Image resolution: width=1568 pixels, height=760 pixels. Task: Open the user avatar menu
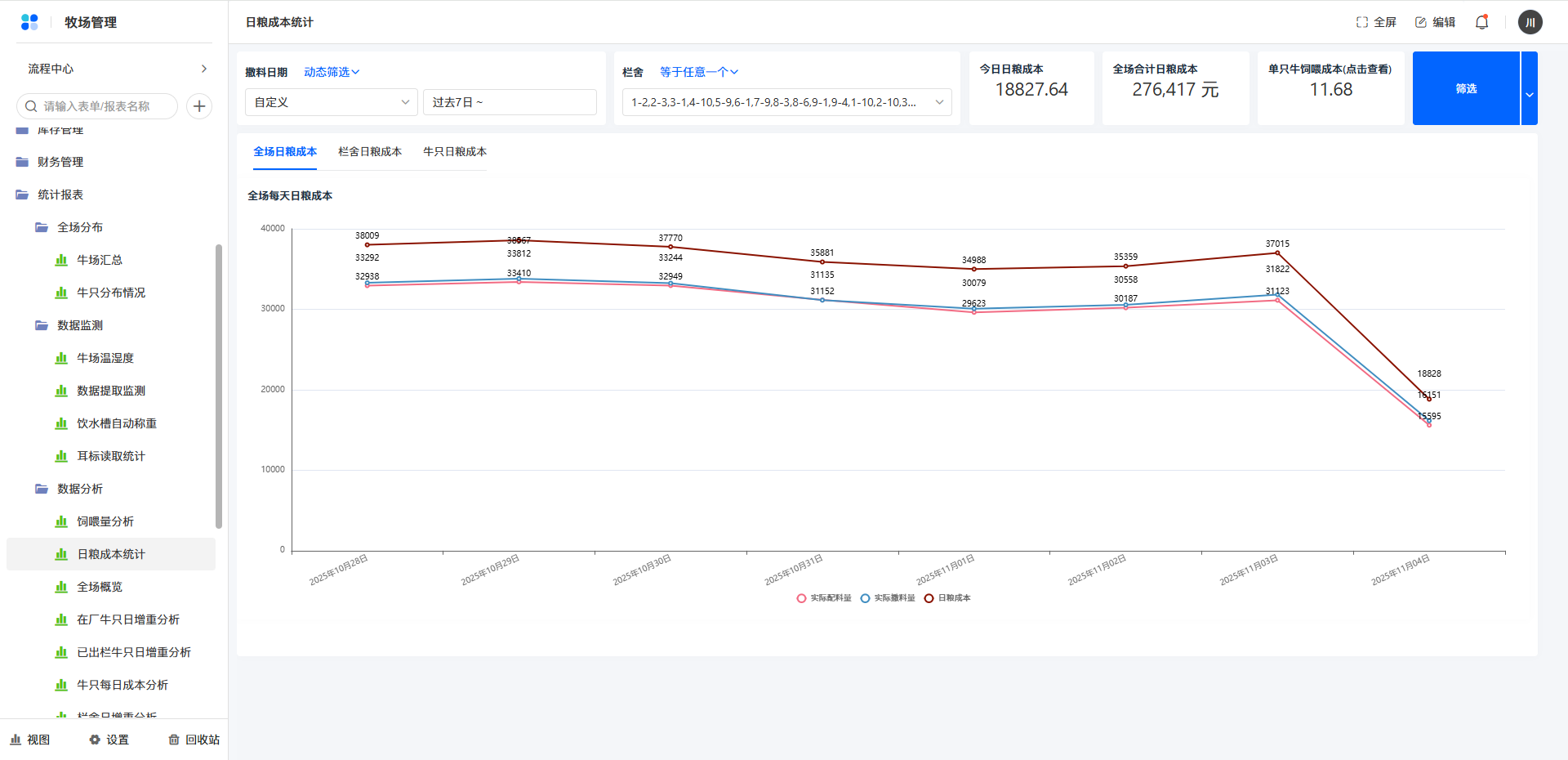pyautogui.click(x=1530, y=22)
